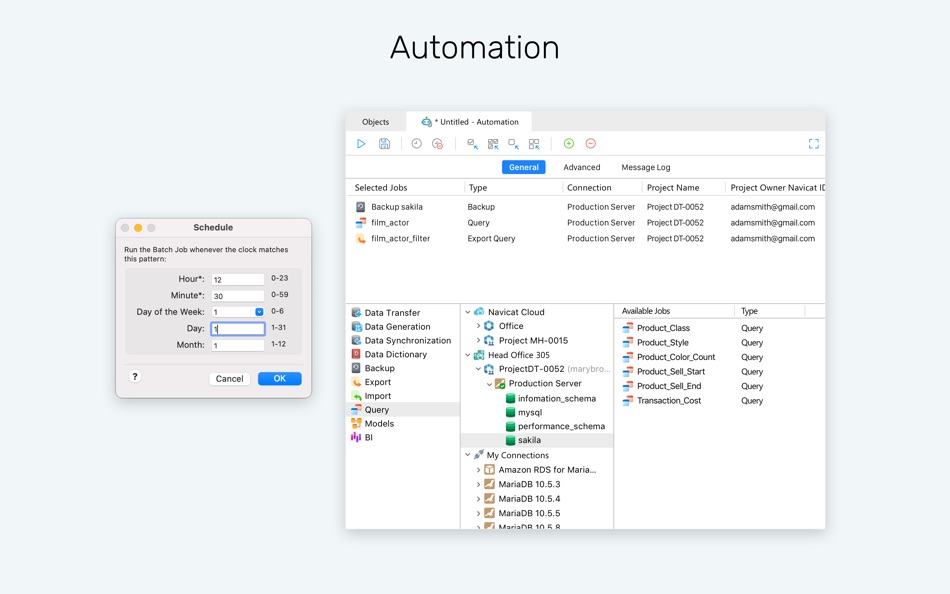Start the automation with the Run icon

pos(361,144)
